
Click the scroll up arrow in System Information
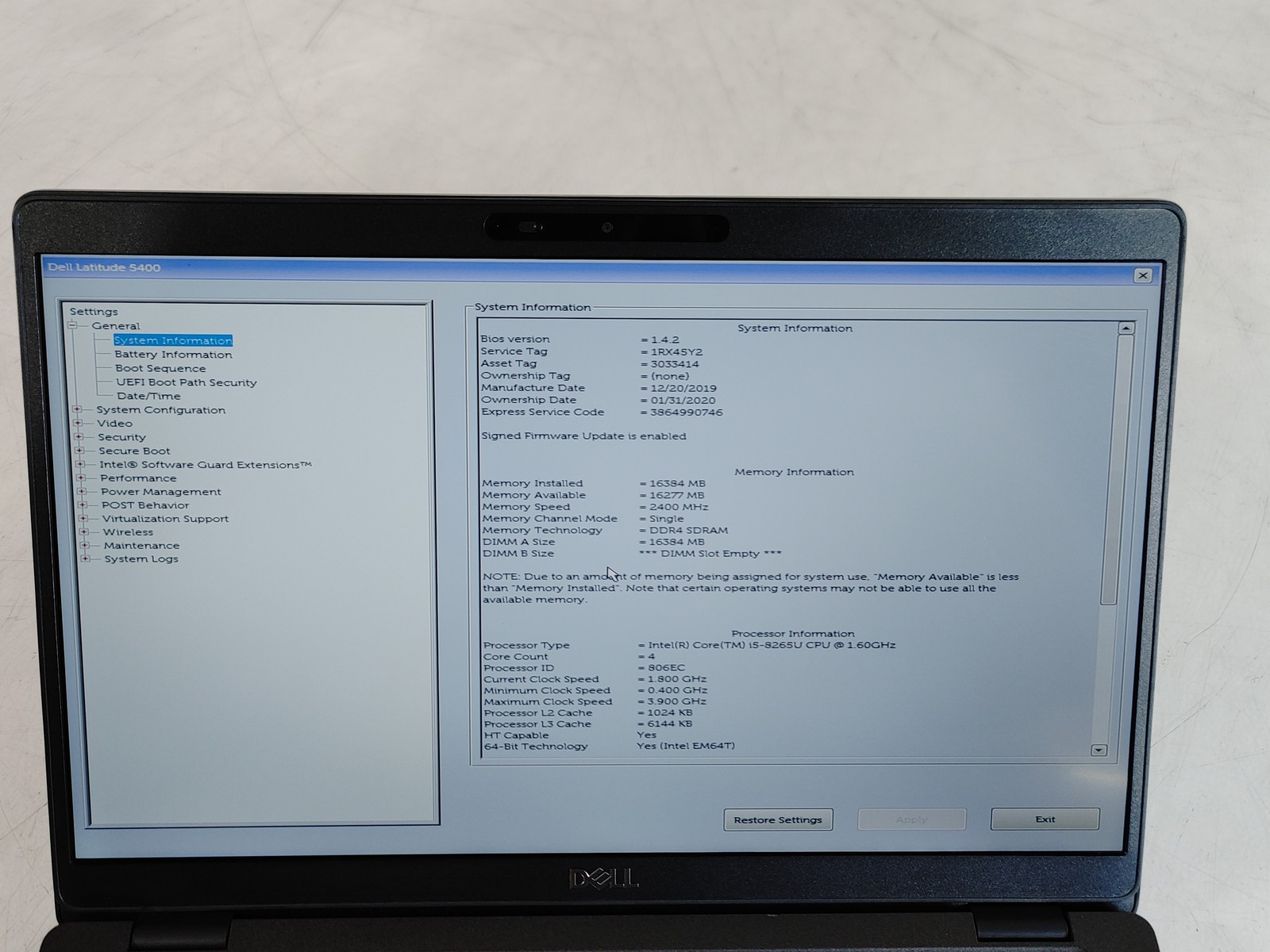pos(1126,328)
